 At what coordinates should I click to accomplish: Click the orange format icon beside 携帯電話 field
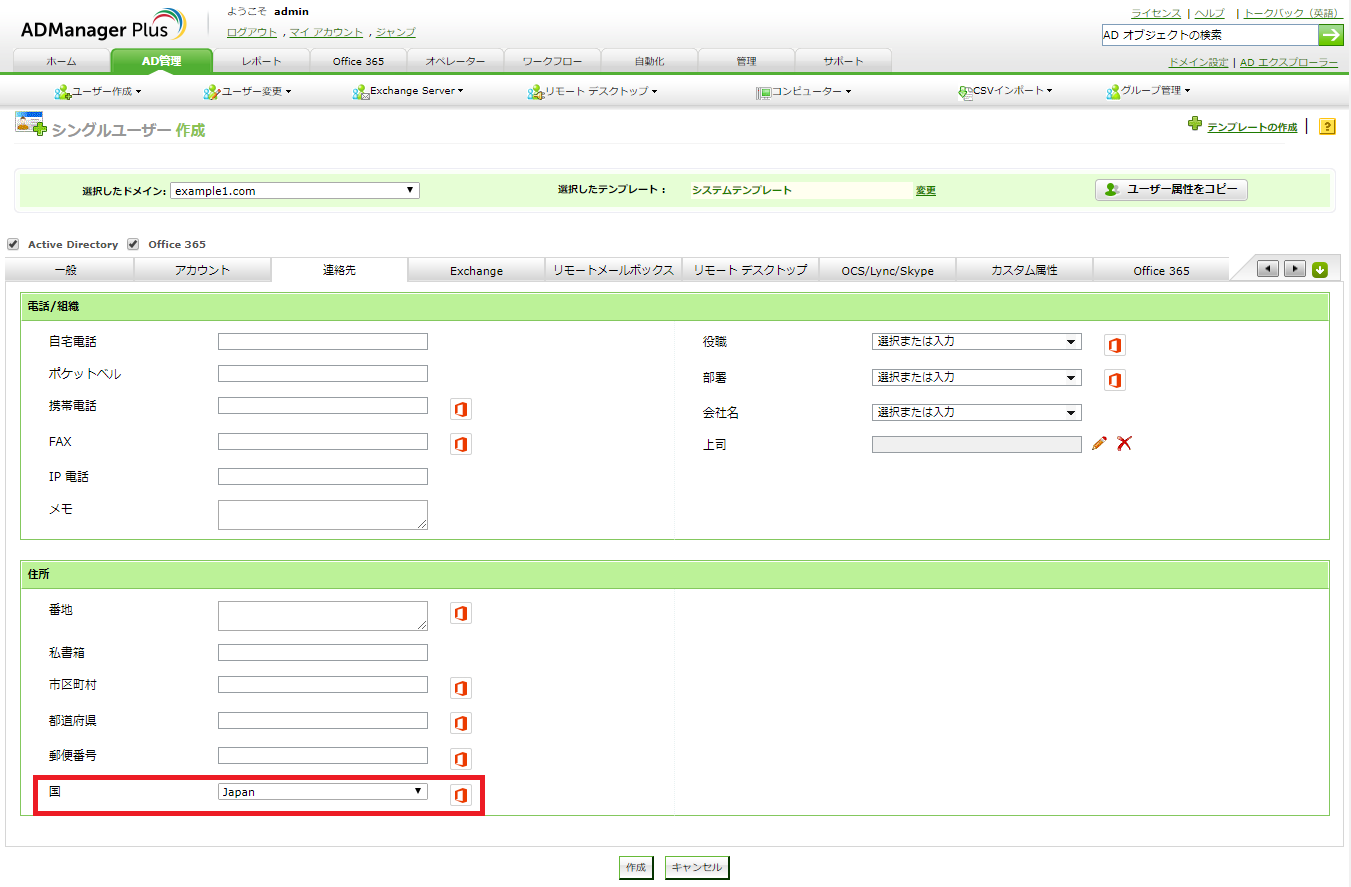[x=460, y=408]
